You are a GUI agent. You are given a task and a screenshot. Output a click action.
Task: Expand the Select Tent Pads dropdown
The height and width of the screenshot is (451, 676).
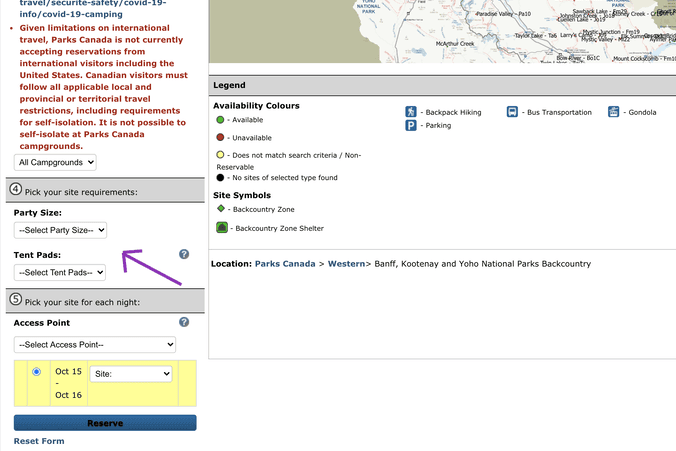(x=60, y=272)
